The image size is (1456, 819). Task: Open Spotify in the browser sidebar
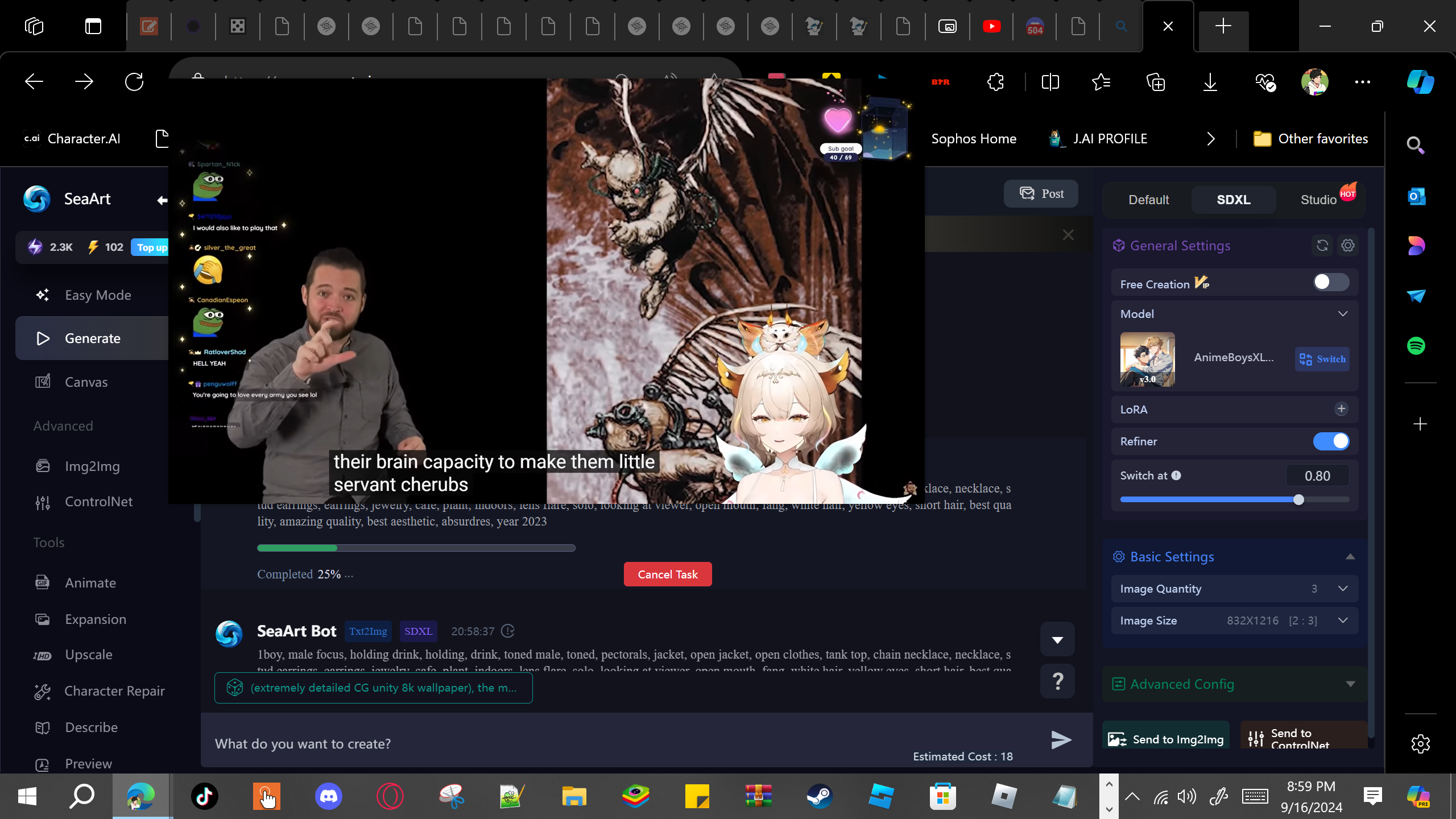pyautogui.click(x=1416, y=346)
